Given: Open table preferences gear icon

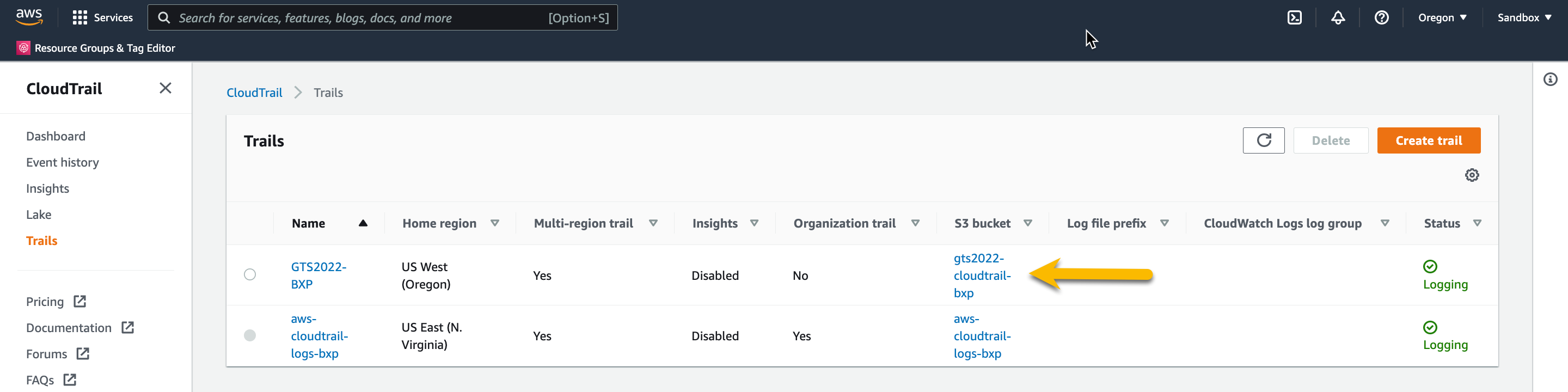Looking at the screenshot, I should [1471, 175].
